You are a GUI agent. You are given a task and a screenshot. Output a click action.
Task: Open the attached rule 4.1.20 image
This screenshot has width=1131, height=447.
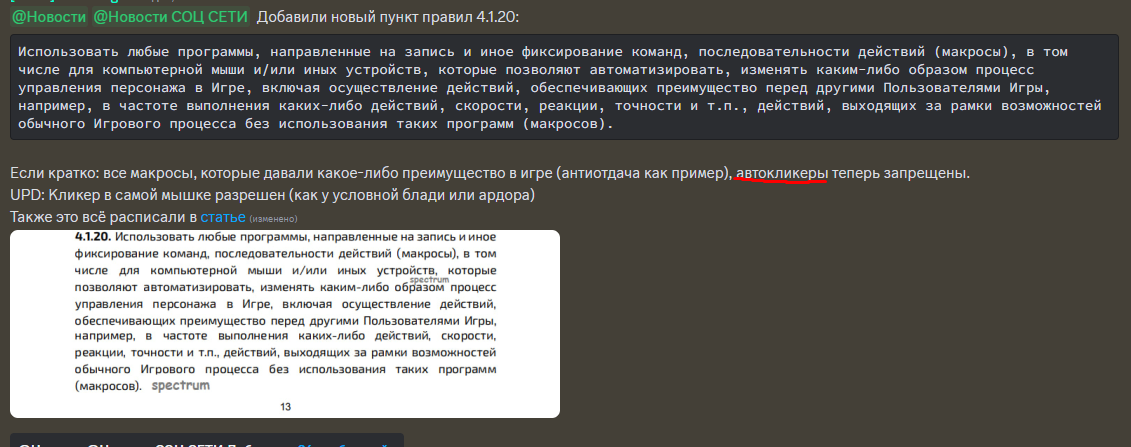pyautogui.click(x=285, y=324)
